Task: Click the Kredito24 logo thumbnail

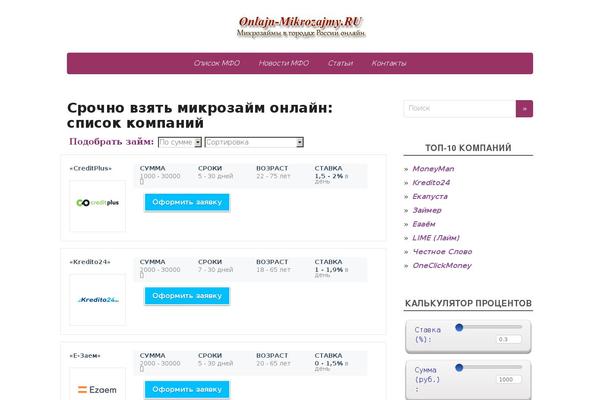Action: pyautogui.click(x=98, y=300)
